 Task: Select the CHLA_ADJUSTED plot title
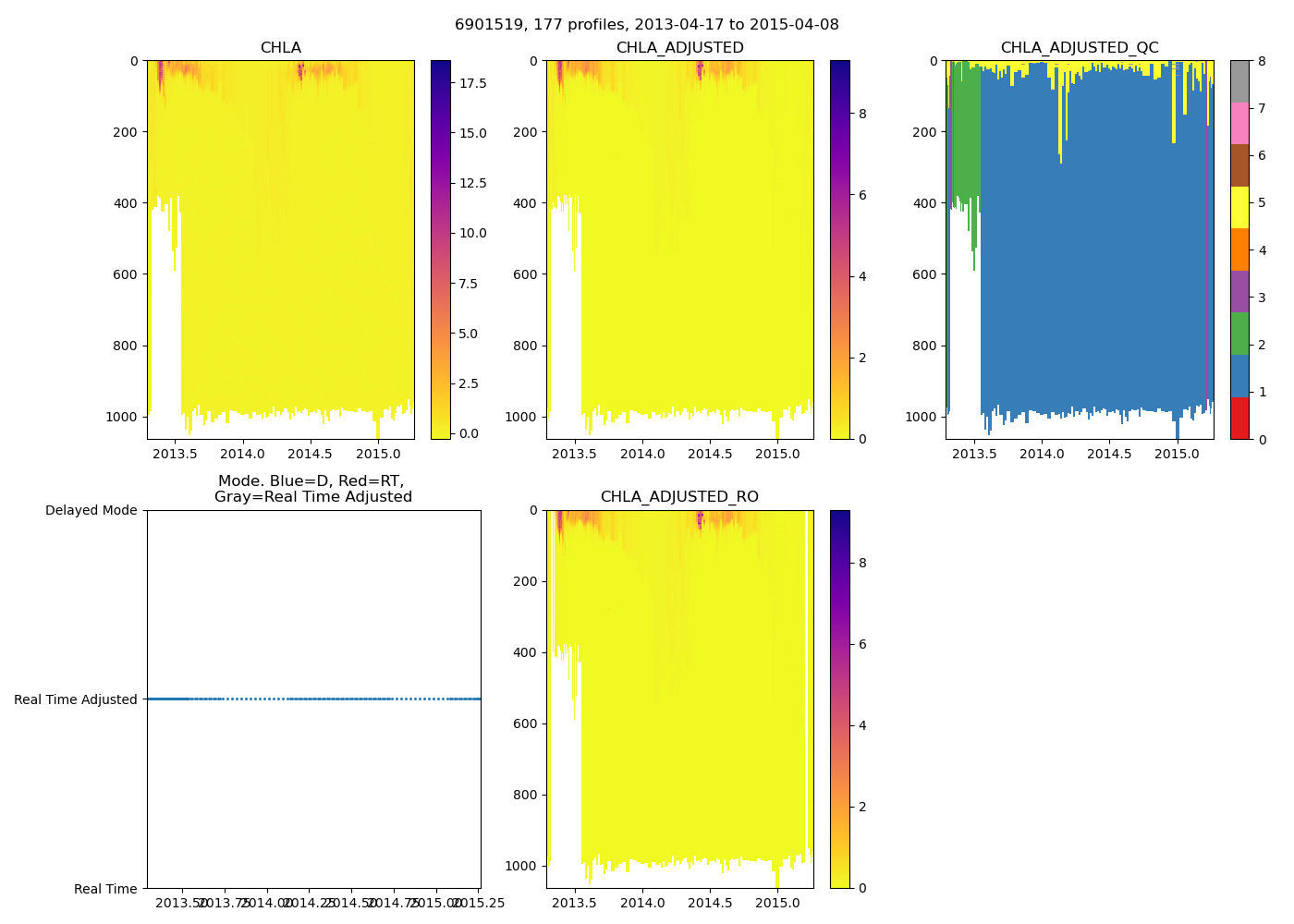(x=679, y=48)
